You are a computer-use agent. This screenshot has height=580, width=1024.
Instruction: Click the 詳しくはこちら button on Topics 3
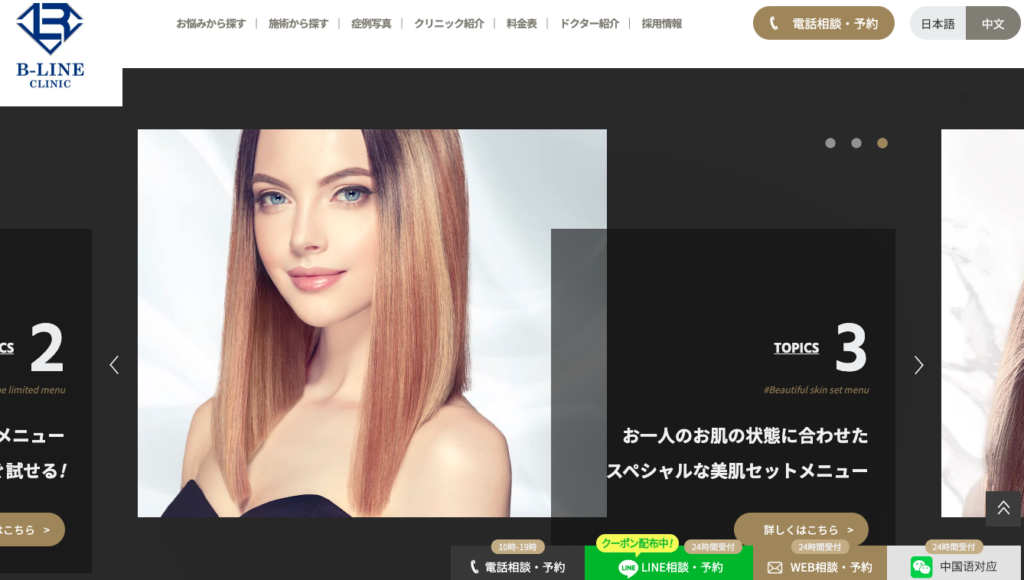click(x=801, y=530)
